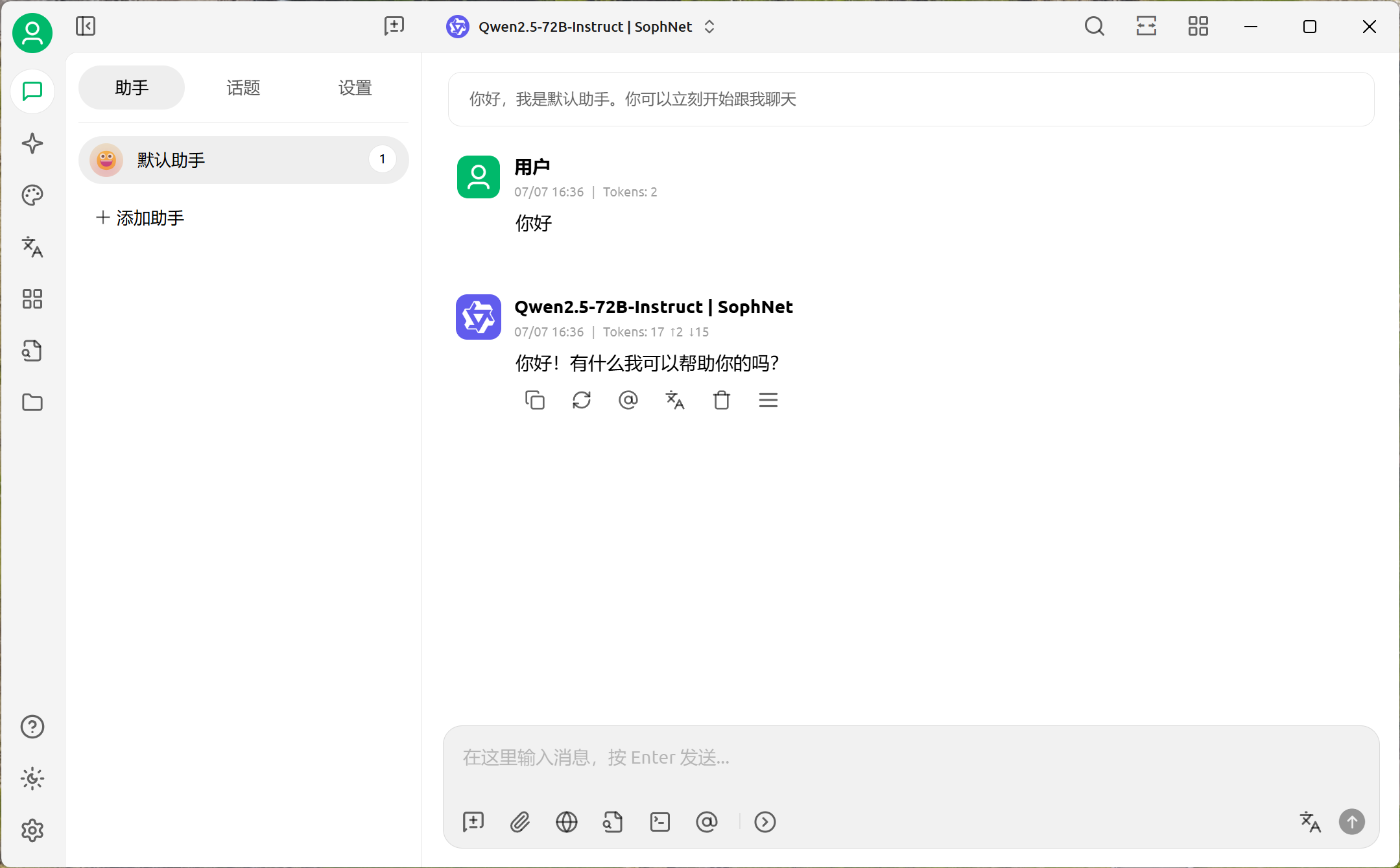Screen dimensions: 1400x868
Task: Translate input text icon
Action: pyautogui.click(x=1311, y=822)
